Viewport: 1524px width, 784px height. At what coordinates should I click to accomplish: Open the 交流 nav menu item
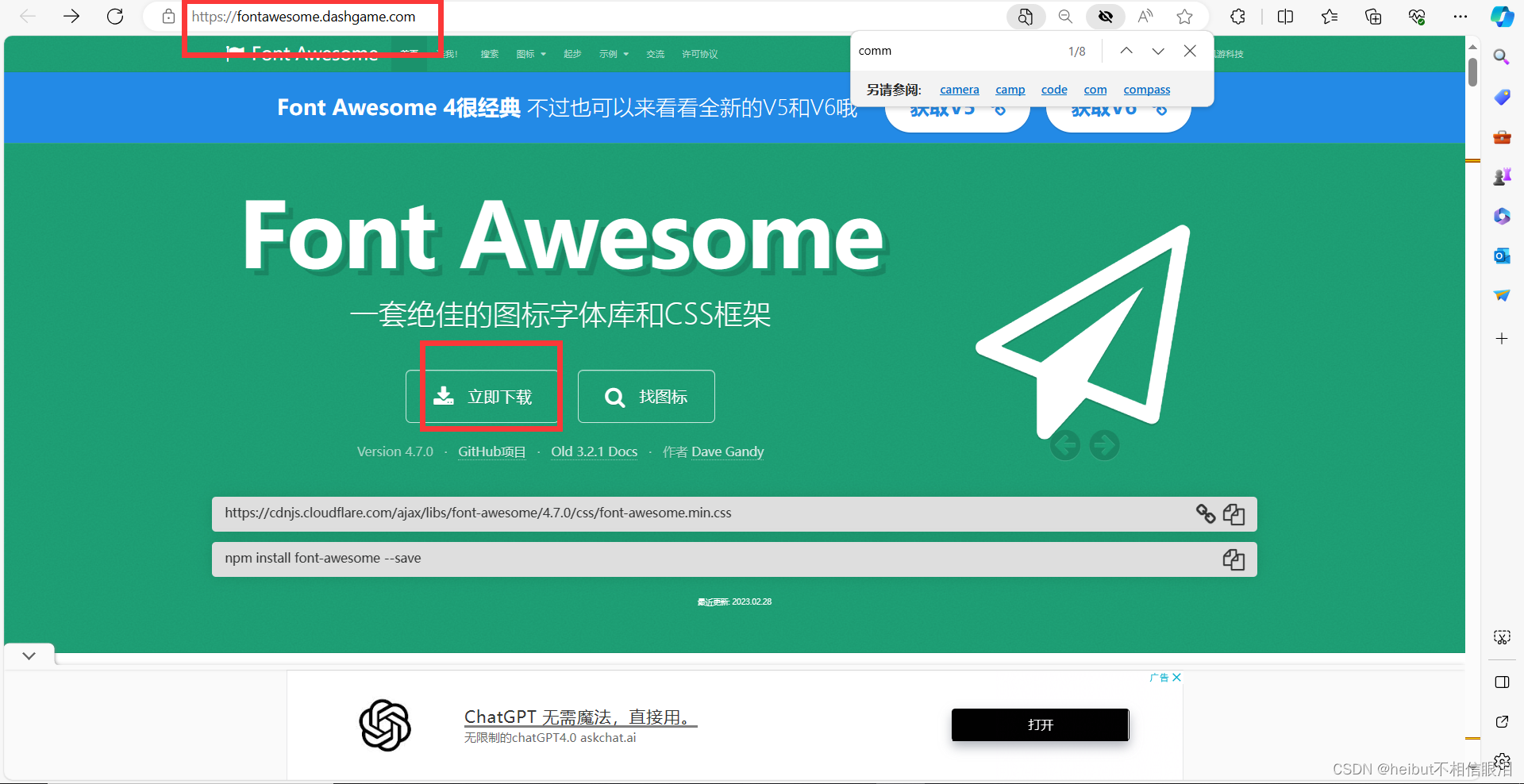tap(655, 54)
